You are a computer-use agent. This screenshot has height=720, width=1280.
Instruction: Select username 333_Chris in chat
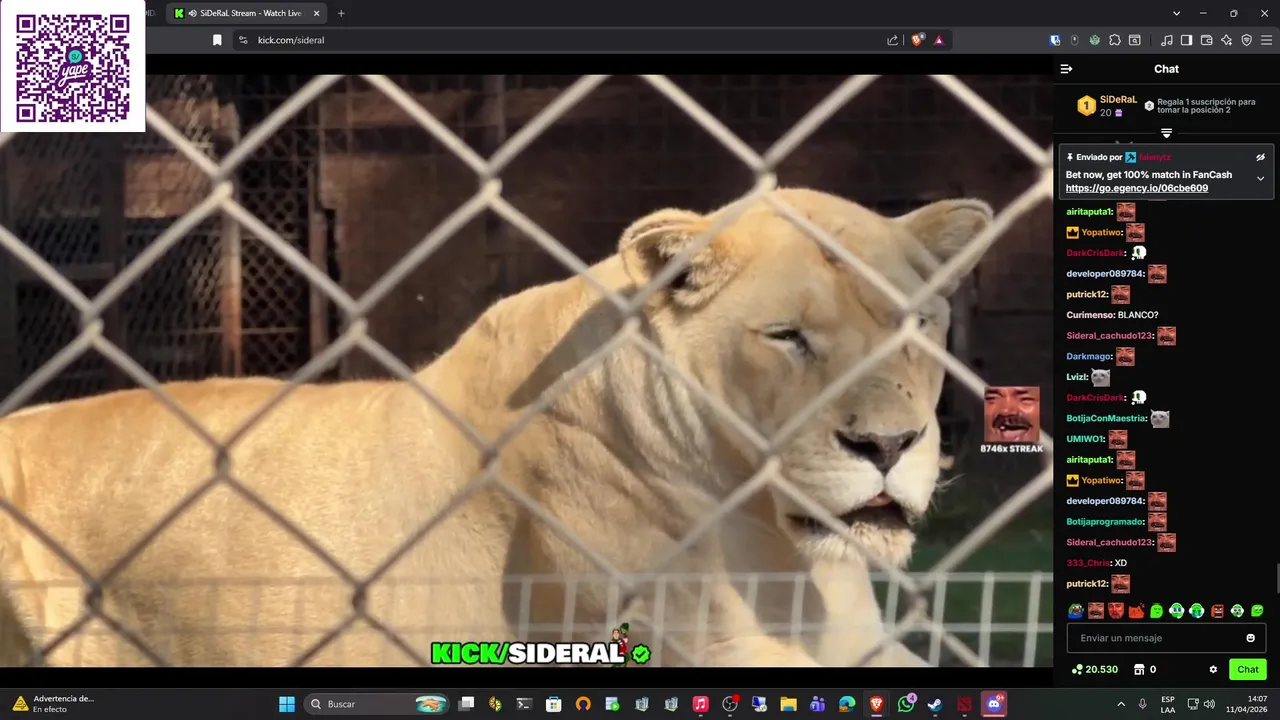pos(1088,563)
